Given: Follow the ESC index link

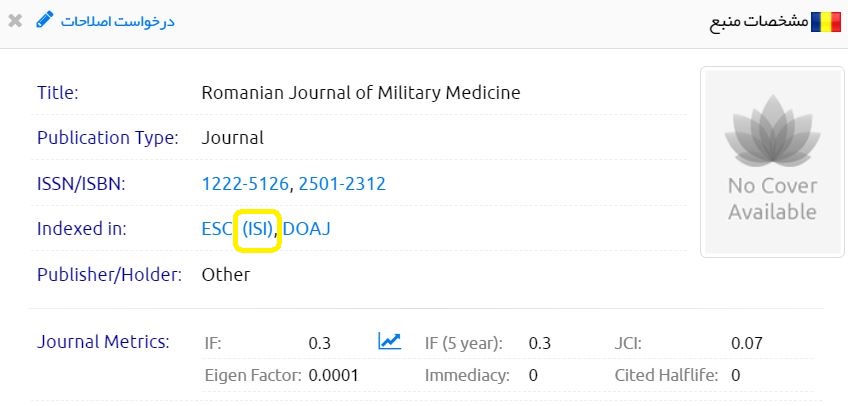Looking at the screenshot, I should pos(216,229).
